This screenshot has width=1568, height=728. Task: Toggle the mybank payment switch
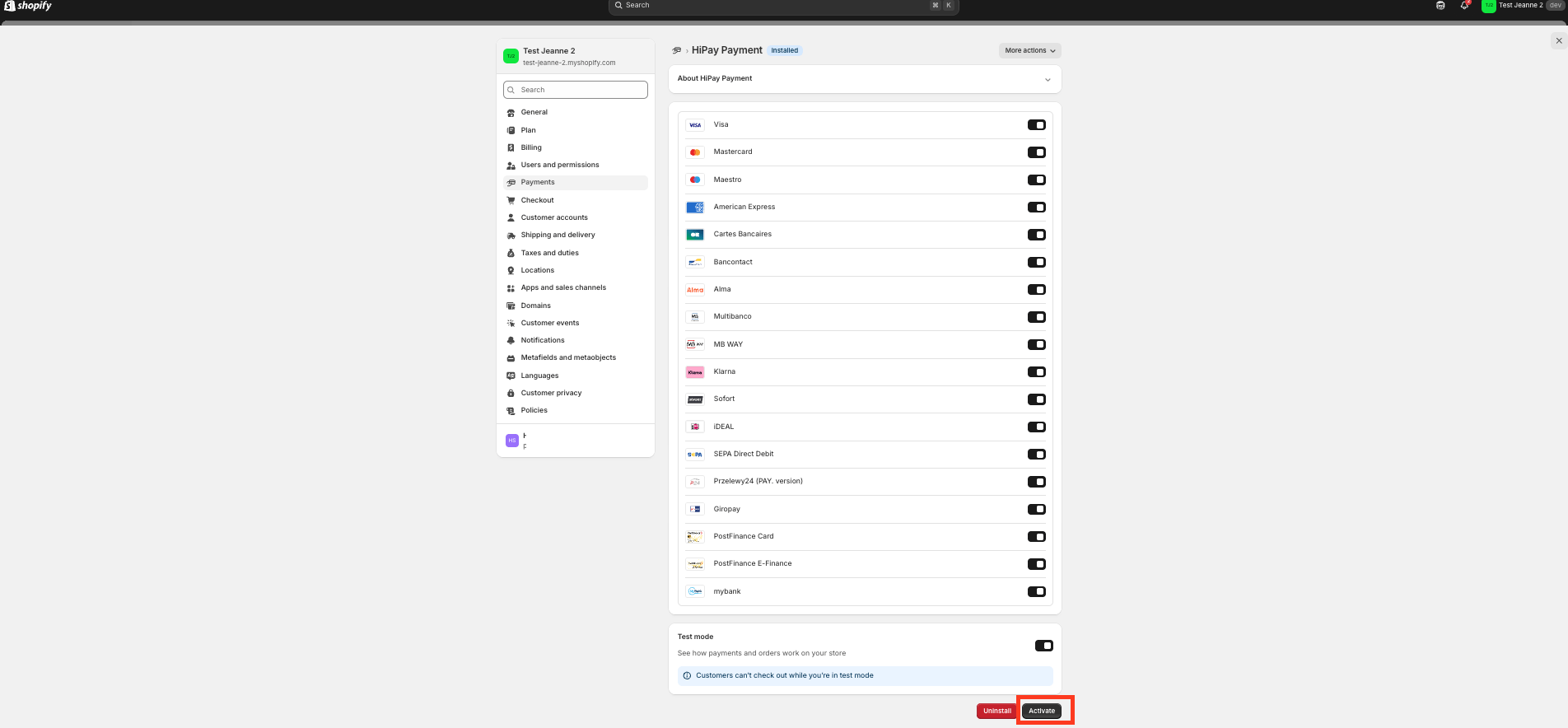[1036, 591]
